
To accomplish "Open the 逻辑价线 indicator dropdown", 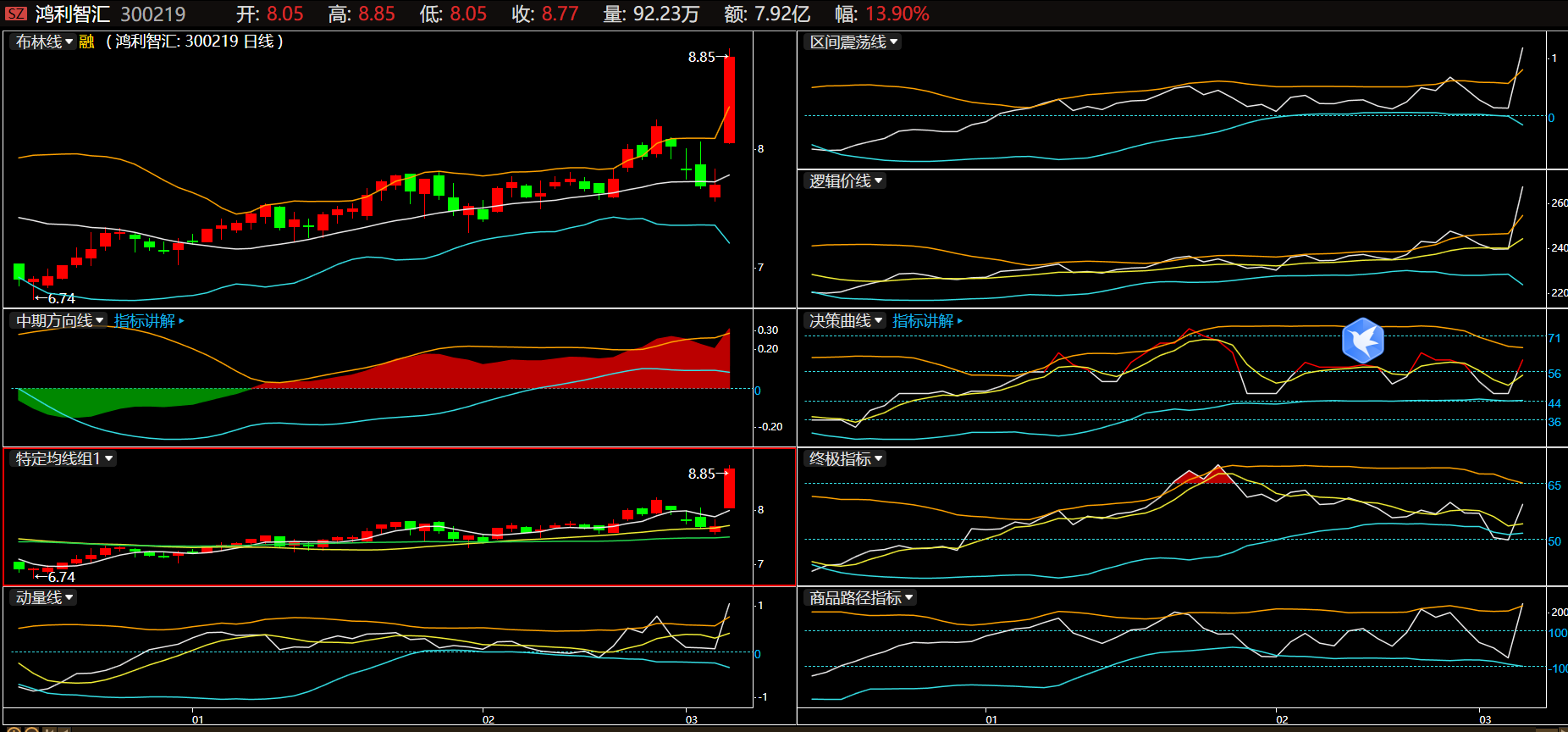I will pos(846,181).
